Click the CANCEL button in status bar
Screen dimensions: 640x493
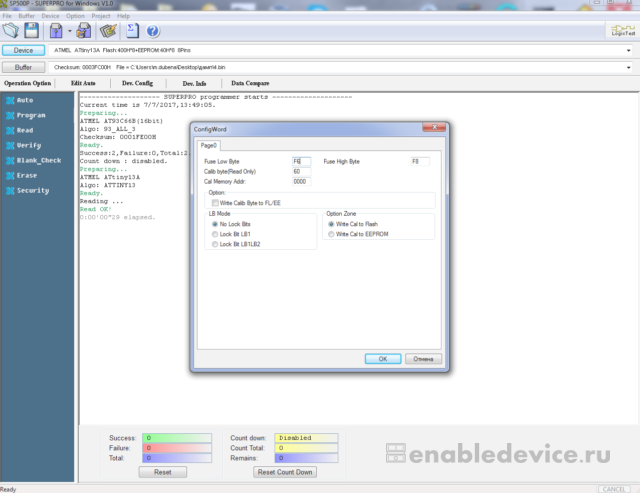(x=614, y=489)
